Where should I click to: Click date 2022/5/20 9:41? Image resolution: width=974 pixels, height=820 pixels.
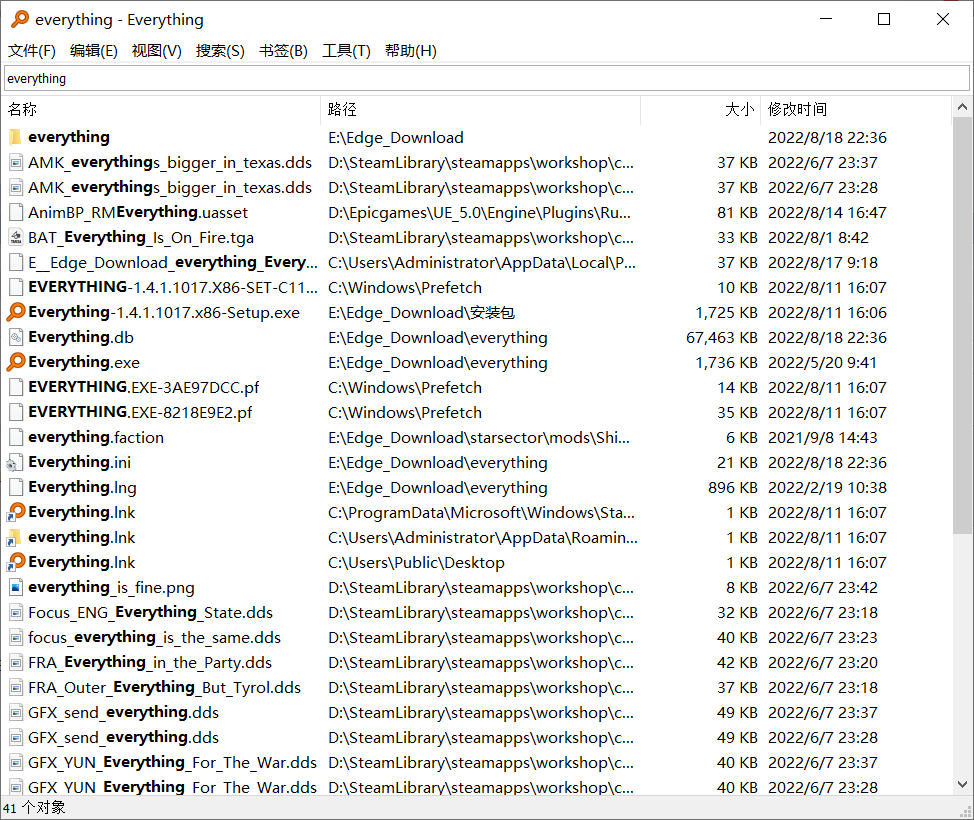click(x=822, y=363)
